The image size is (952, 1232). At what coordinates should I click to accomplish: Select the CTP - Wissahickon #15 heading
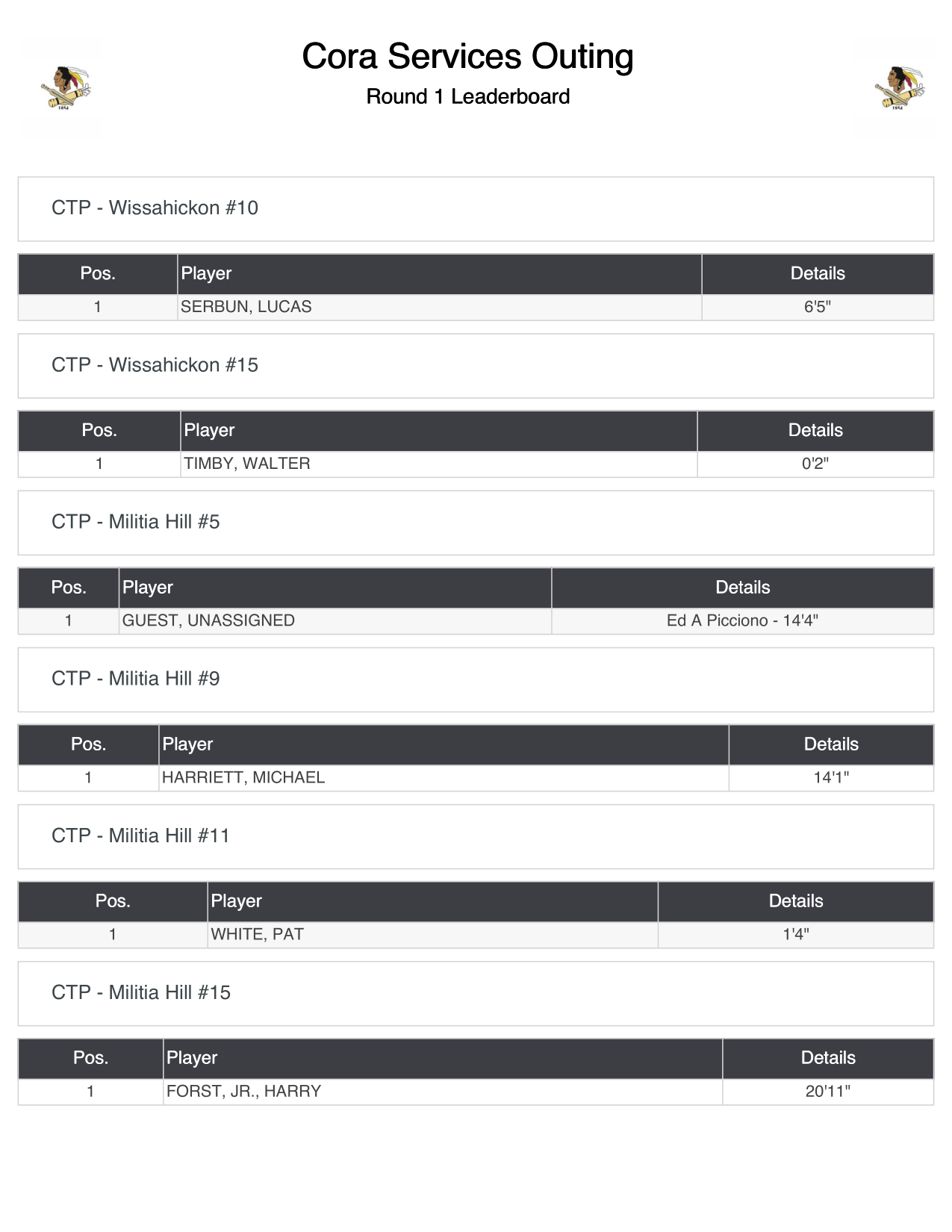(x=155, y=364)
